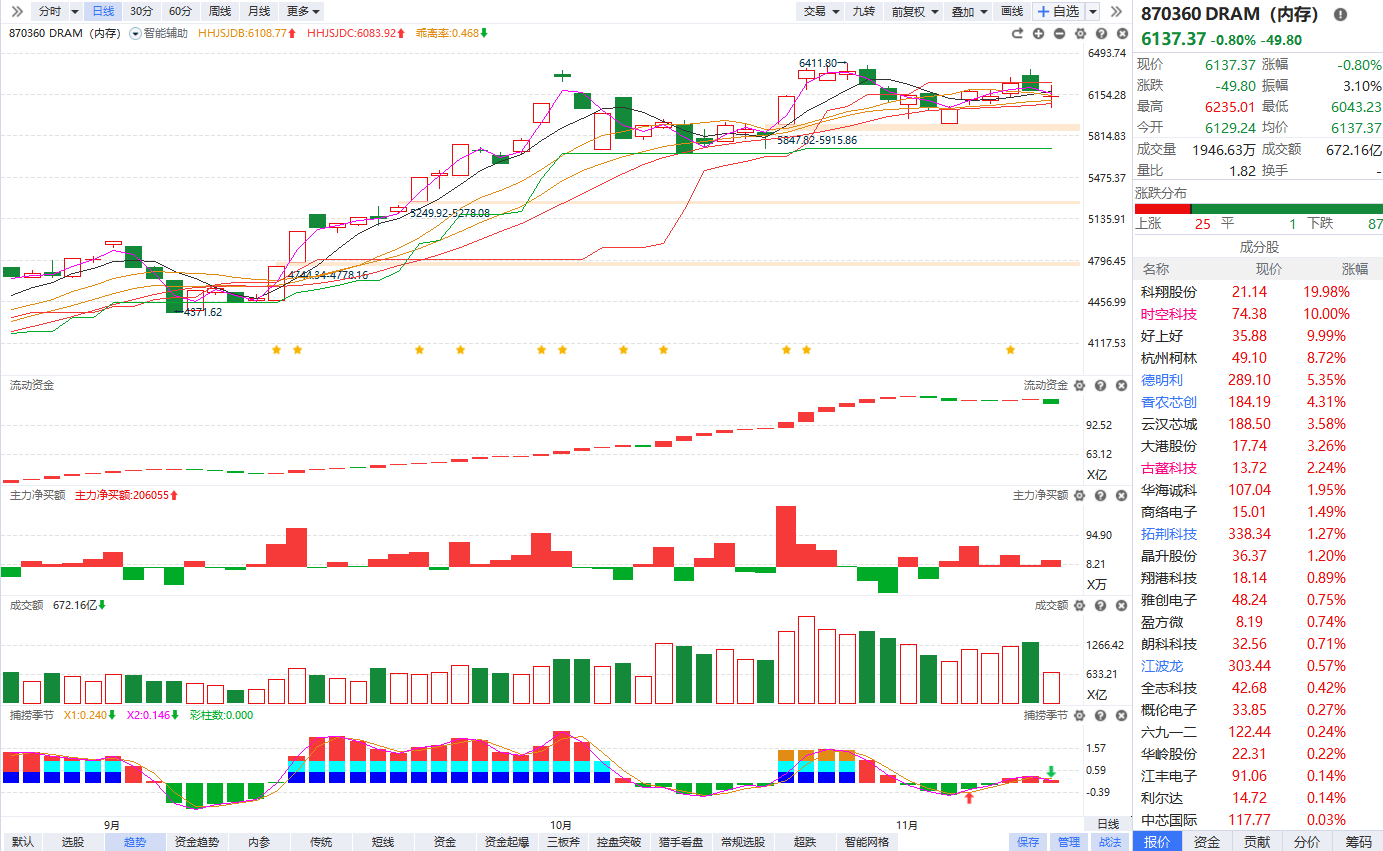This screenshot has width=1383, height=851.
Task: Open the 叠加 overlay dropdown
Action: point(968,11)
